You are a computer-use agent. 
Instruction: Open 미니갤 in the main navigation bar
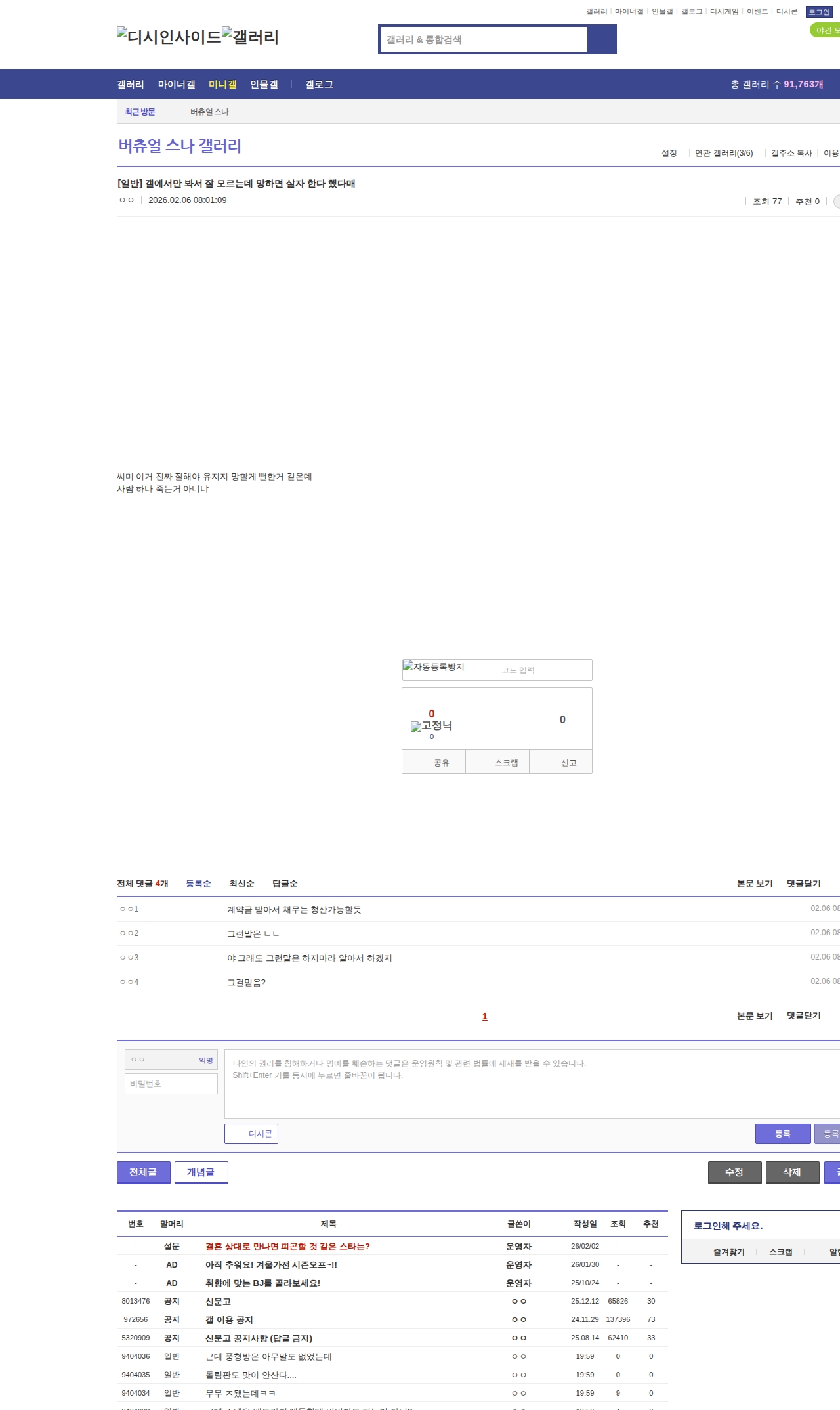(222, 85)
